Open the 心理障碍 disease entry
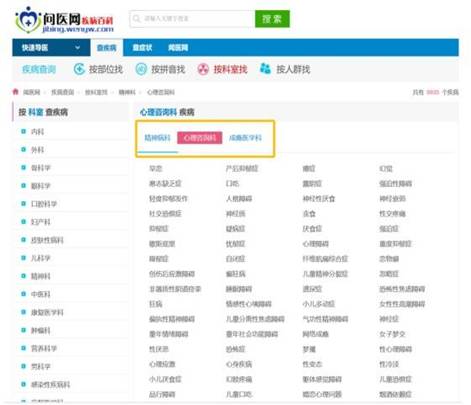The image size is (471, 405). [315, 244]
